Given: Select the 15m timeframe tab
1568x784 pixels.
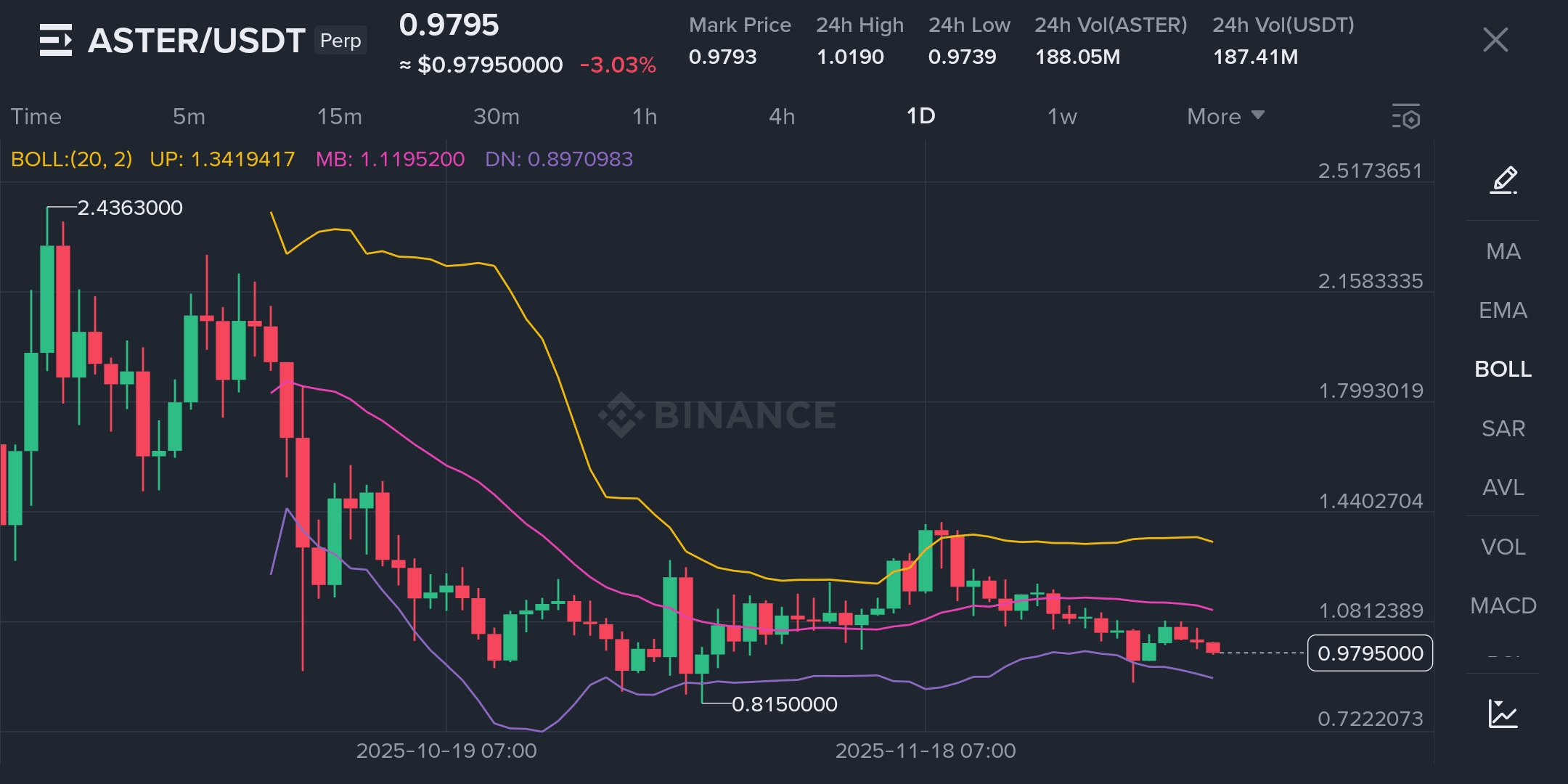Looking at the screenshot, I should [339, 116].
